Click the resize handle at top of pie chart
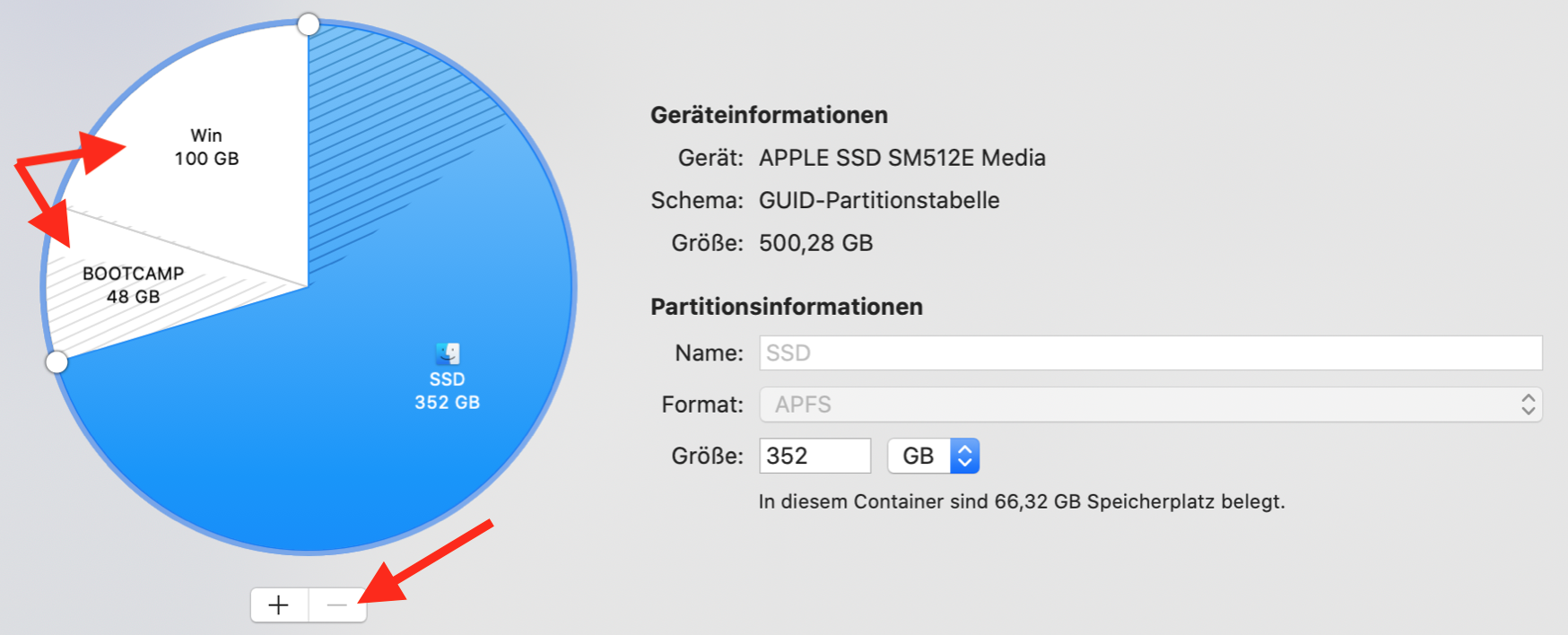Screen dimensions: 1568x635 (309, 24)
